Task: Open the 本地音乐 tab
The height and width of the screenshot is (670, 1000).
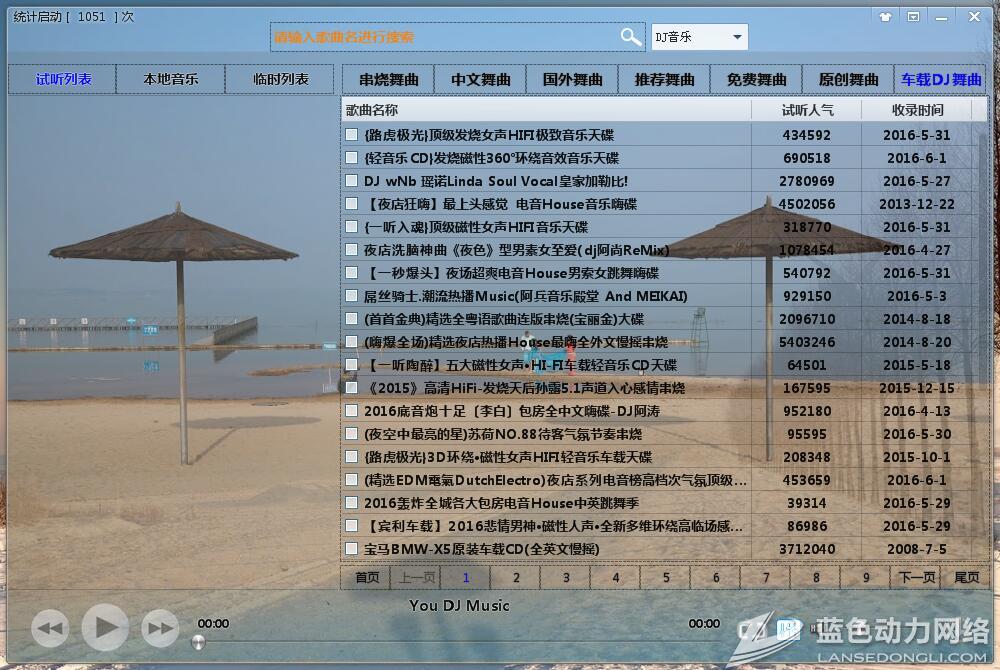Action: point(170,79)
